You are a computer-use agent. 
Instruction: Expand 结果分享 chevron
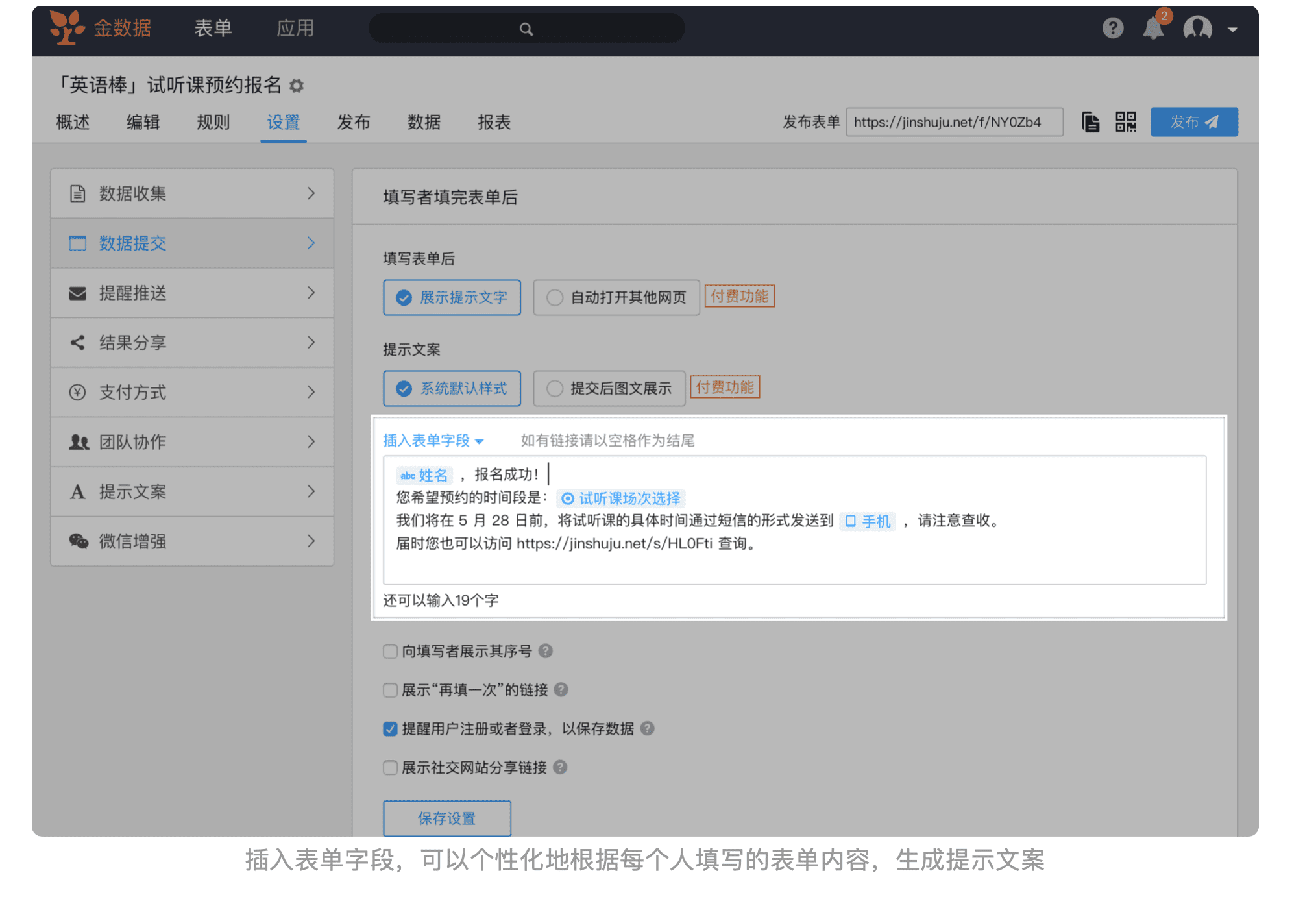click(x=311, y=343)
